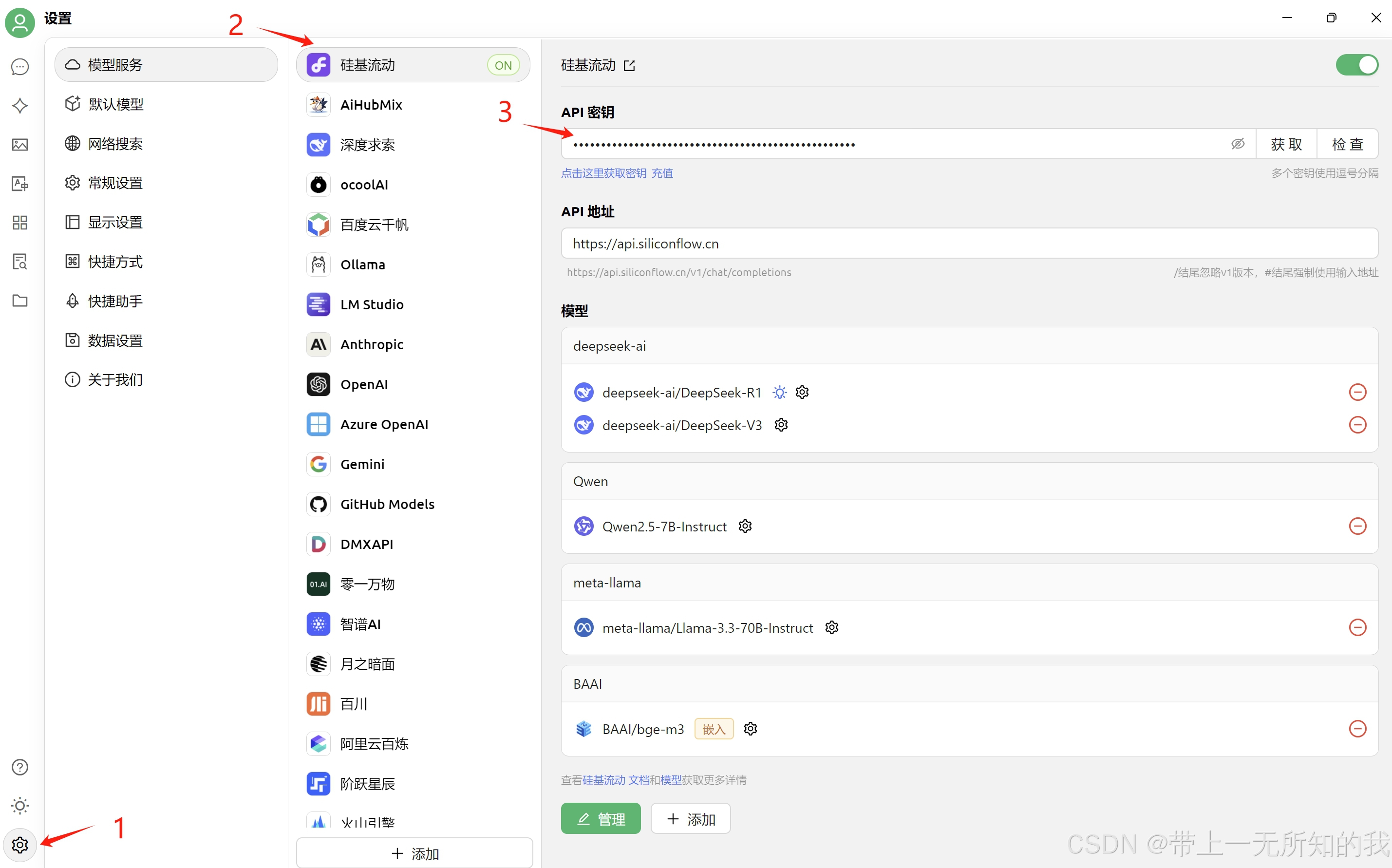
Task: Switch theme using the sun icon
Action: click(x=20, y=806)
